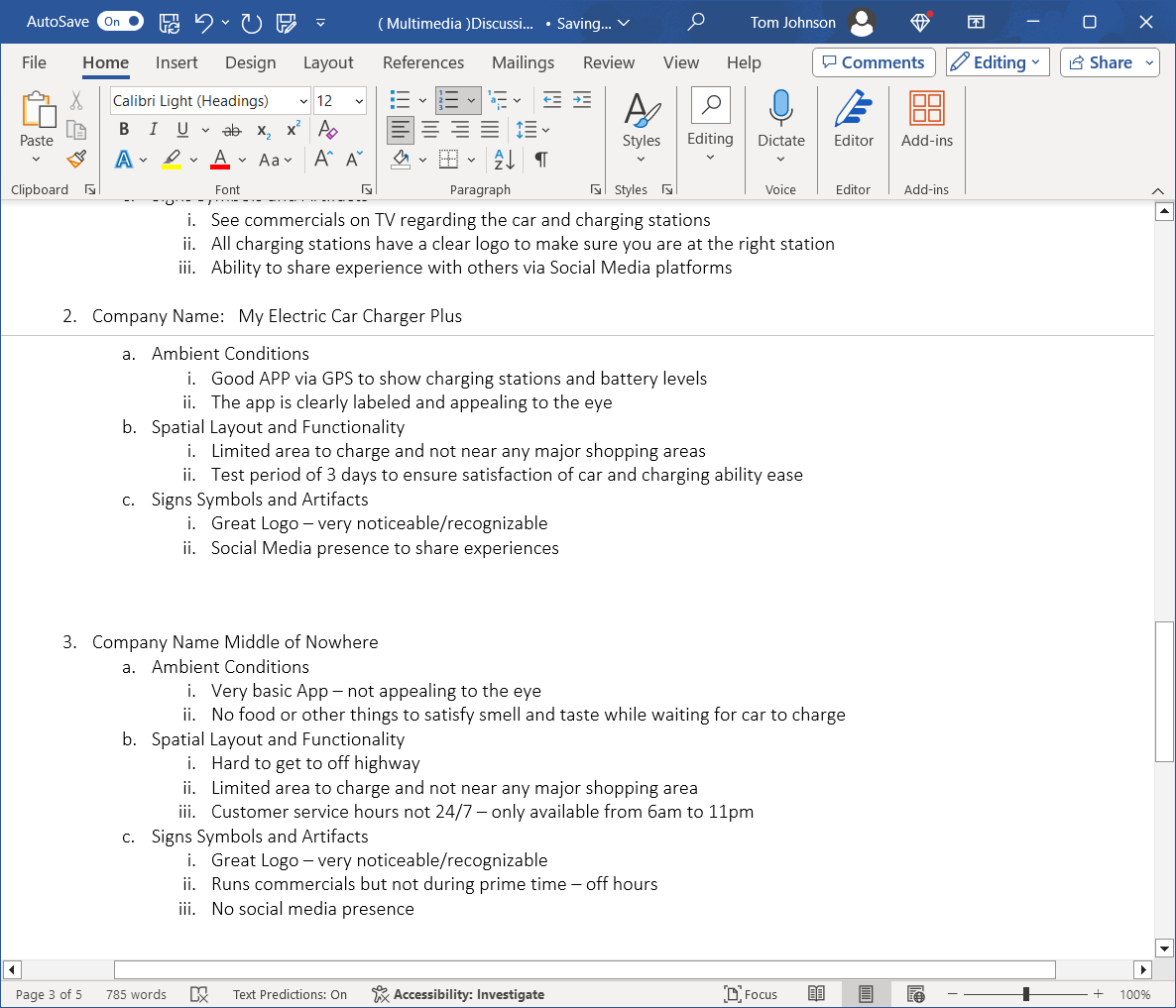Viewport: 1176px width, 1008px height.
Task: Switch to the Review tab
Action: [x=608, y=62]
